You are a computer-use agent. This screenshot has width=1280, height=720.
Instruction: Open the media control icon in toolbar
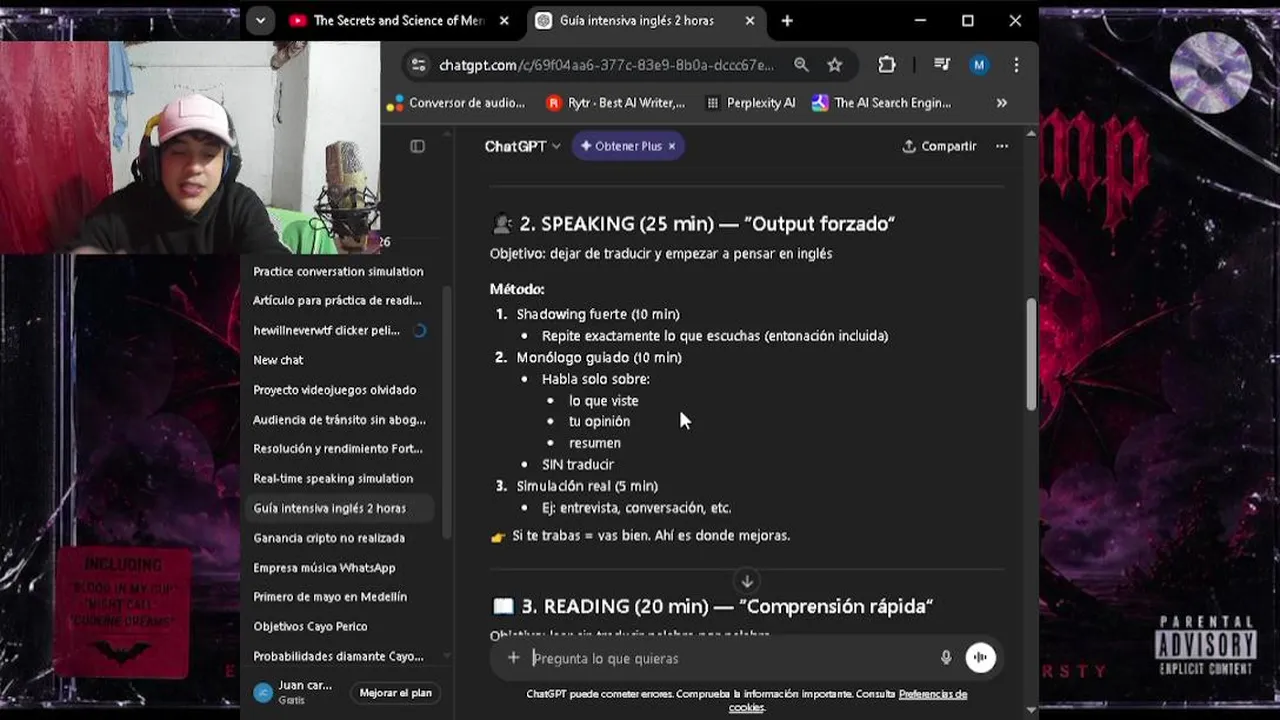[941, 65]
